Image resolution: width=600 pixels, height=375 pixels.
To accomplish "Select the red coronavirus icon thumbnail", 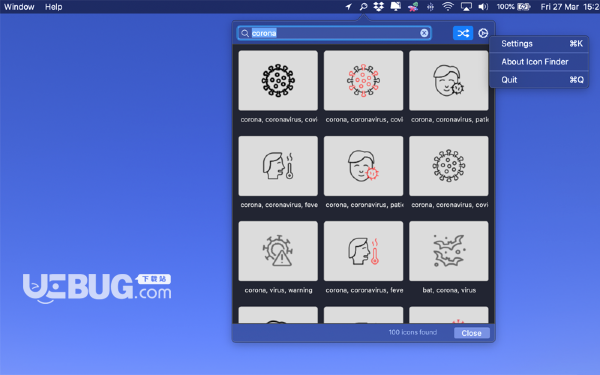I will click(x=364, y=80).
